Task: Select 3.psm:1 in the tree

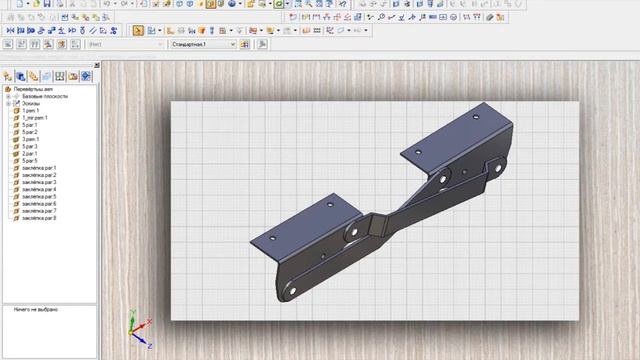Action: coord(31,140)
